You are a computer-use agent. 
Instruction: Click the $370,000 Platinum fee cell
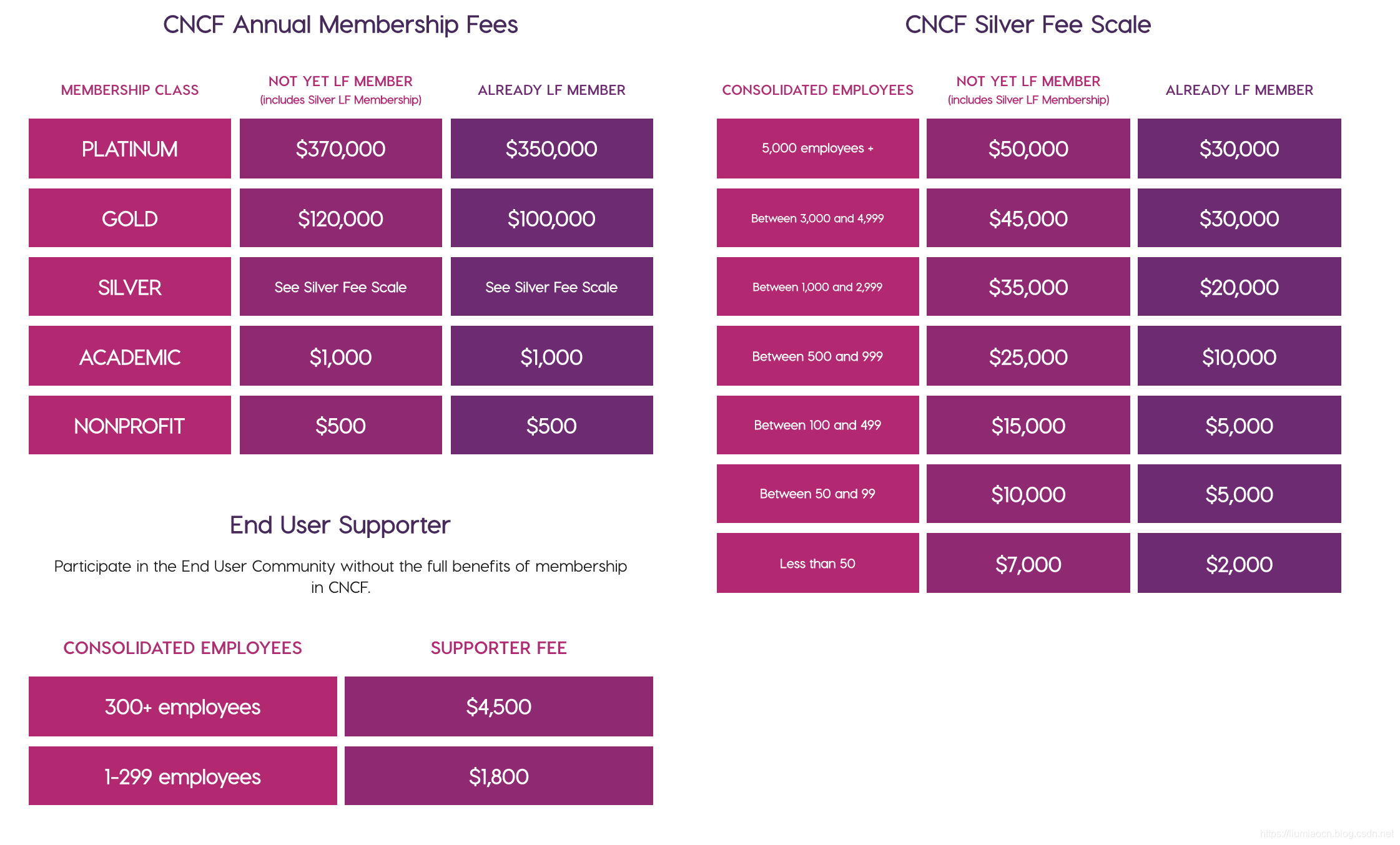(x=340, y=149)
